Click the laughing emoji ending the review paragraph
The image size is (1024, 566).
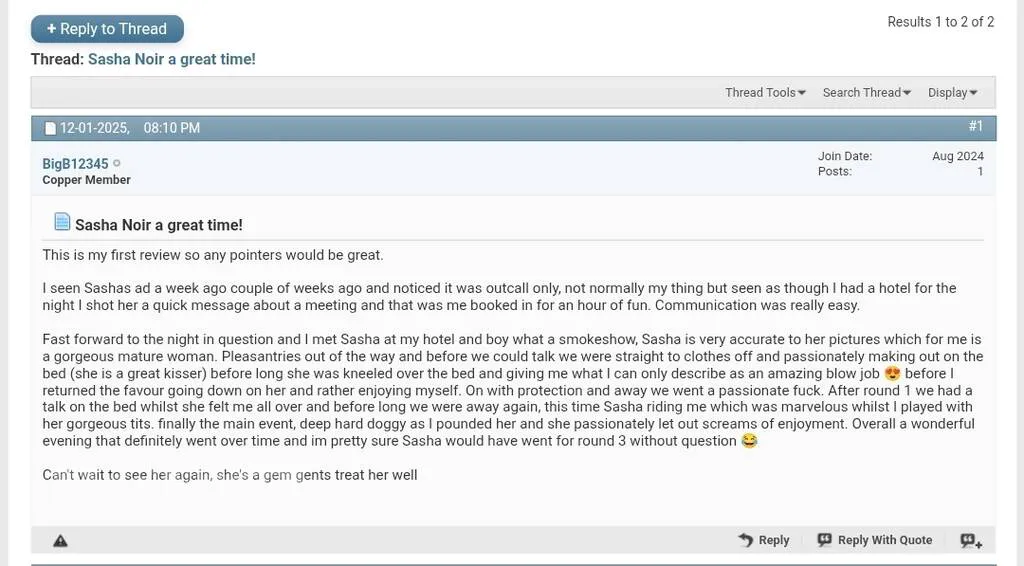[x=749, y=441]
